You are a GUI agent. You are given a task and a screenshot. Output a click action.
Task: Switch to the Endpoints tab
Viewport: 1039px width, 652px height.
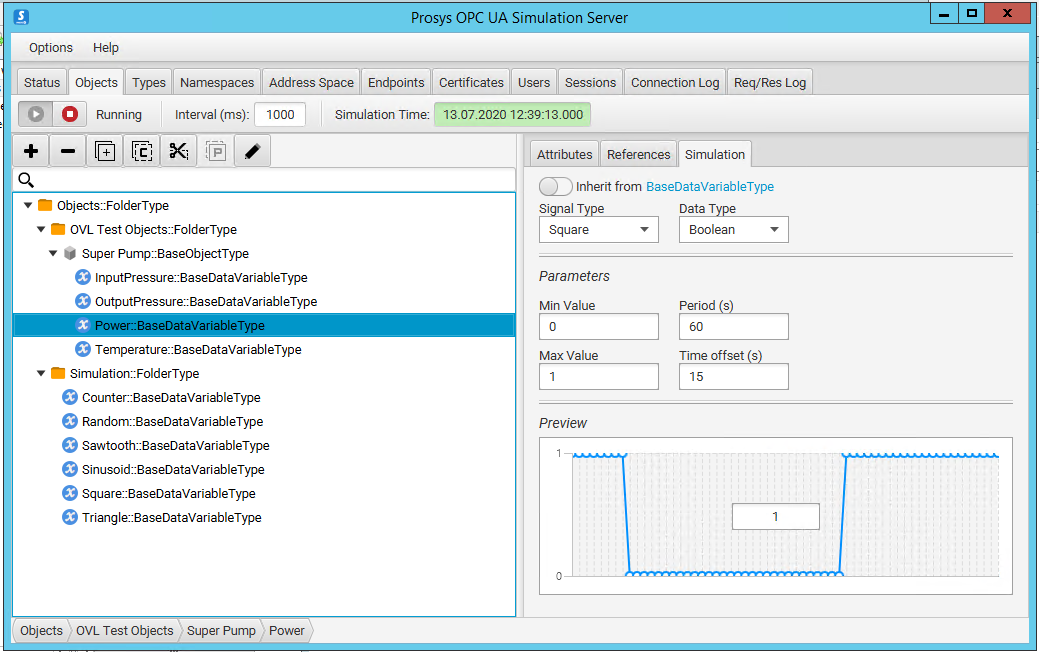click(x=396, y=82)
